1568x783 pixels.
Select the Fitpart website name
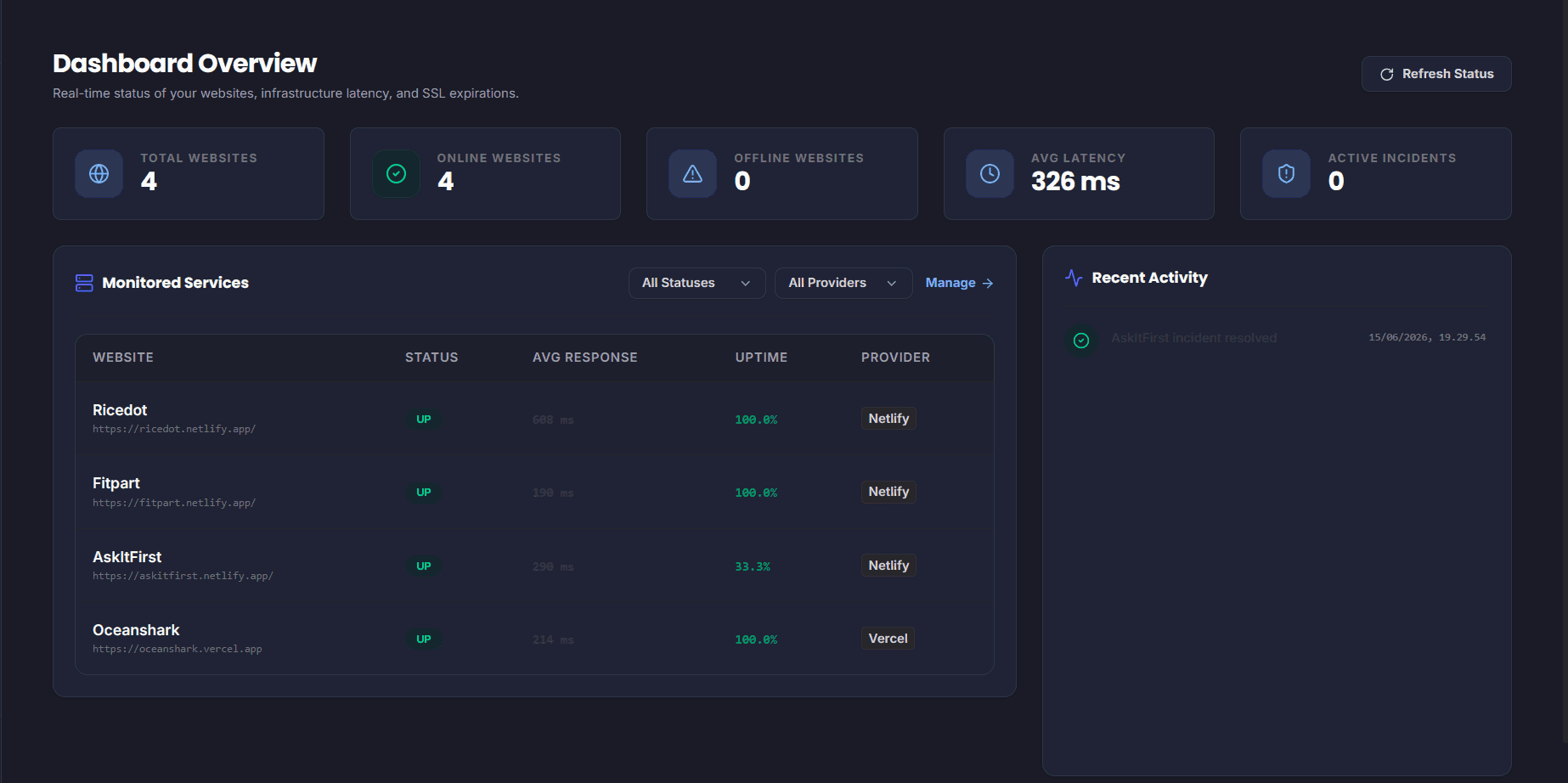coord(116,483)
